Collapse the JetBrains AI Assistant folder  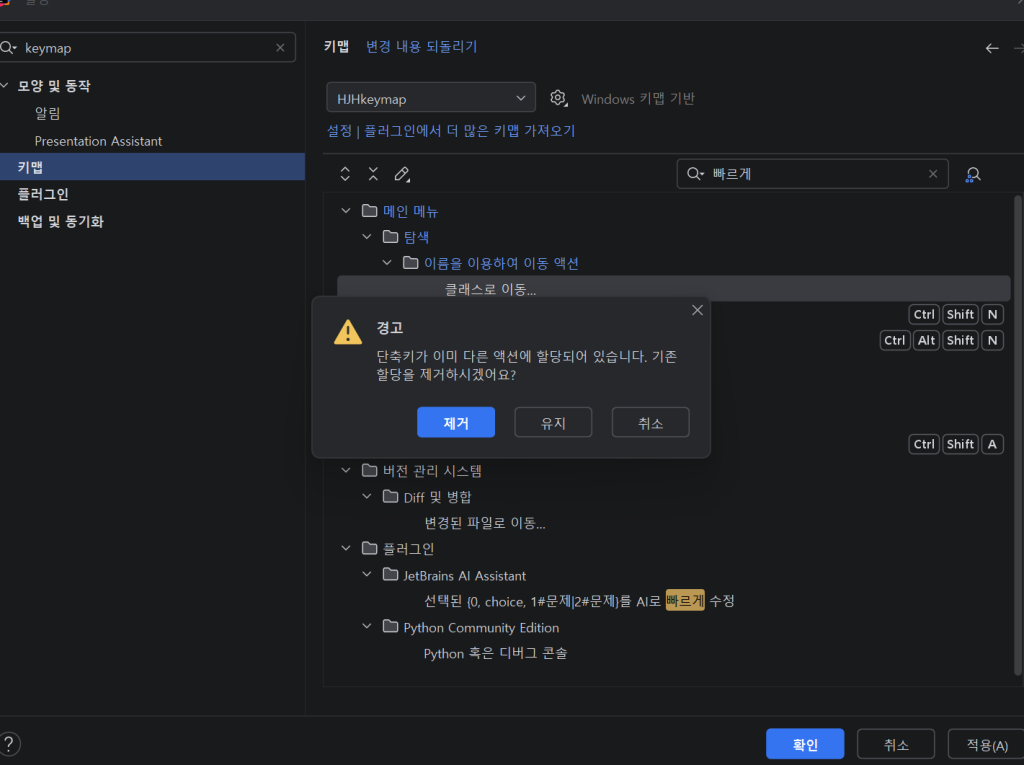[x=367, y=575]
